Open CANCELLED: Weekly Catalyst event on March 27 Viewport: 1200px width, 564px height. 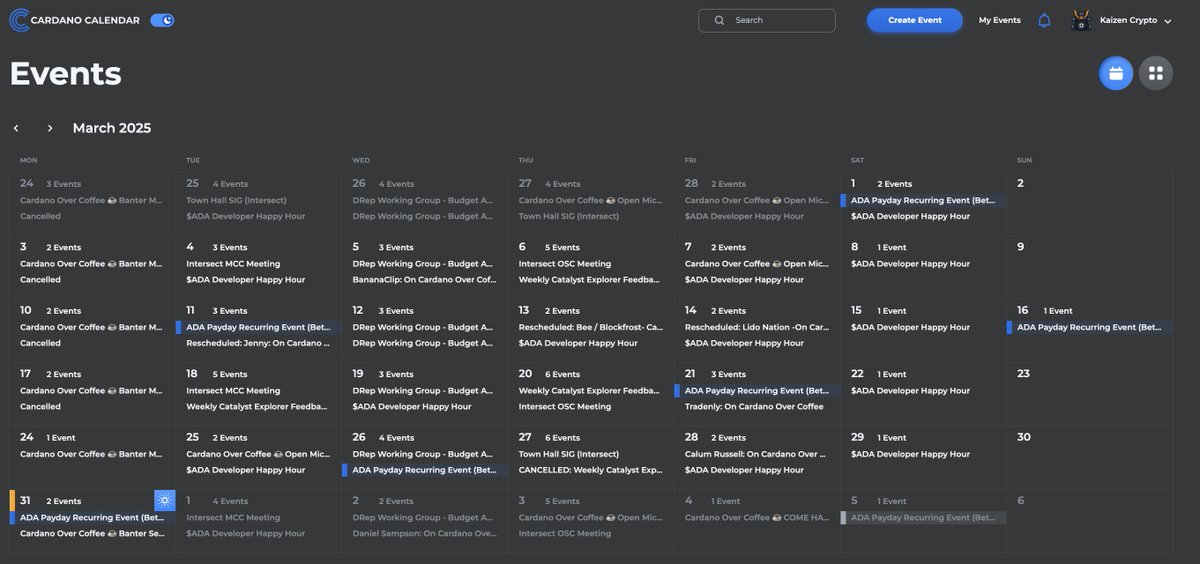[x=590, y=470]
